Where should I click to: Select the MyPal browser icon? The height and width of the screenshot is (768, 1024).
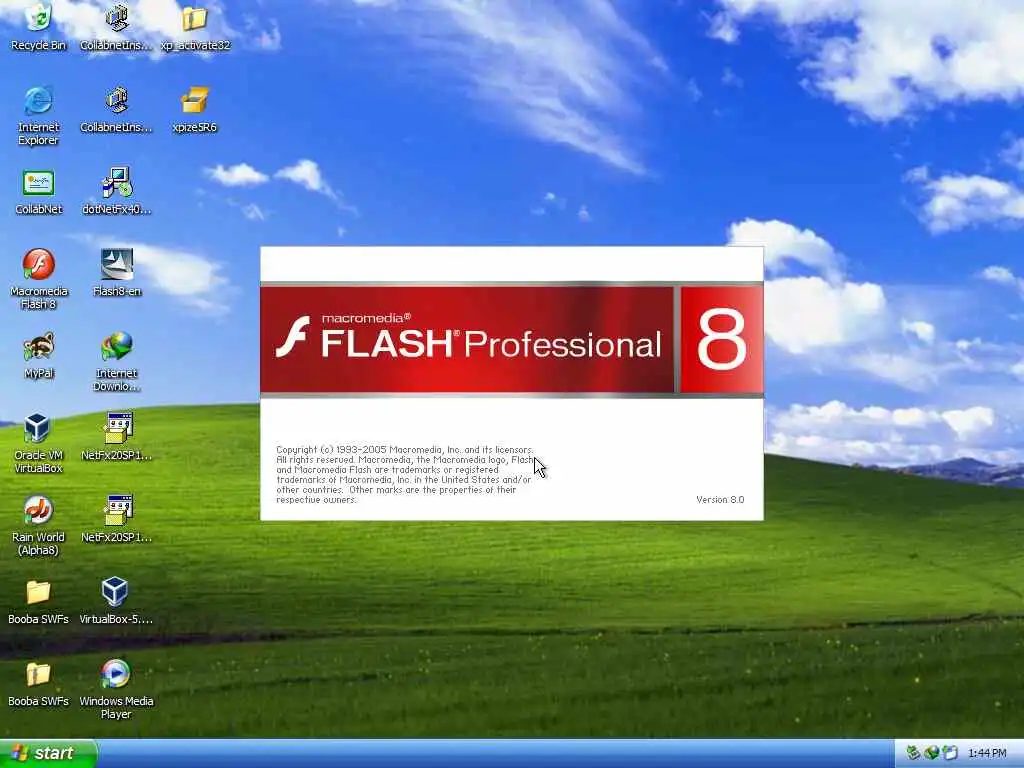pyautogui.click(x=39, y=356)
